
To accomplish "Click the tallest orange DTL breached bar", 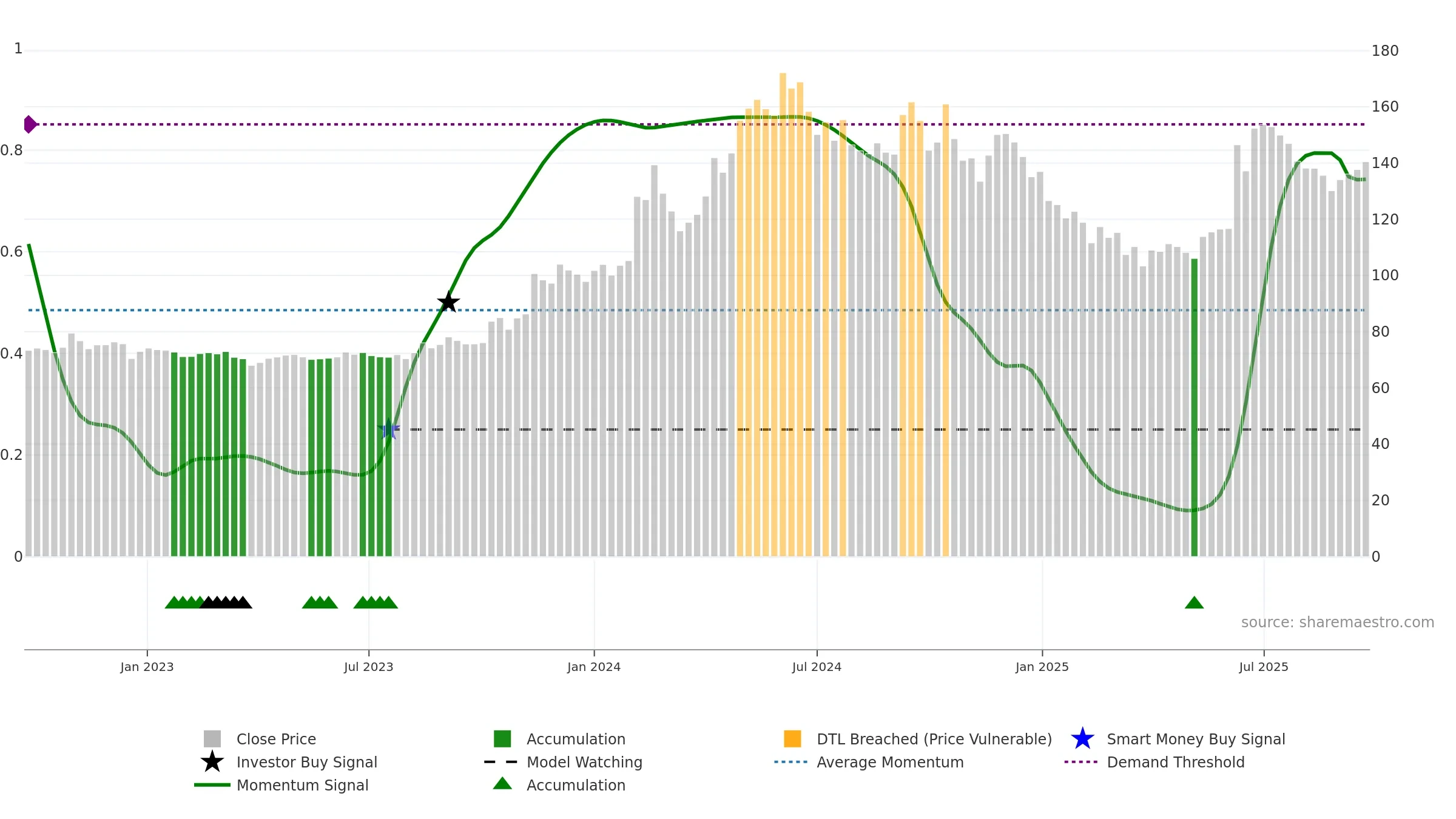I will [x=783, y=314].
